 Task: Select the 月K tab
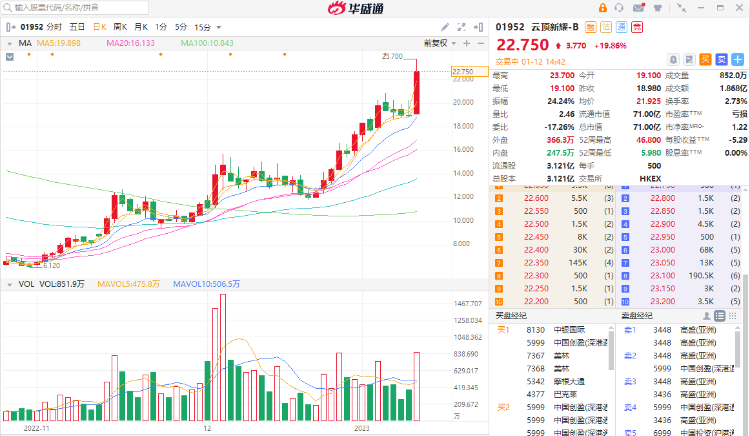(141, 27)
